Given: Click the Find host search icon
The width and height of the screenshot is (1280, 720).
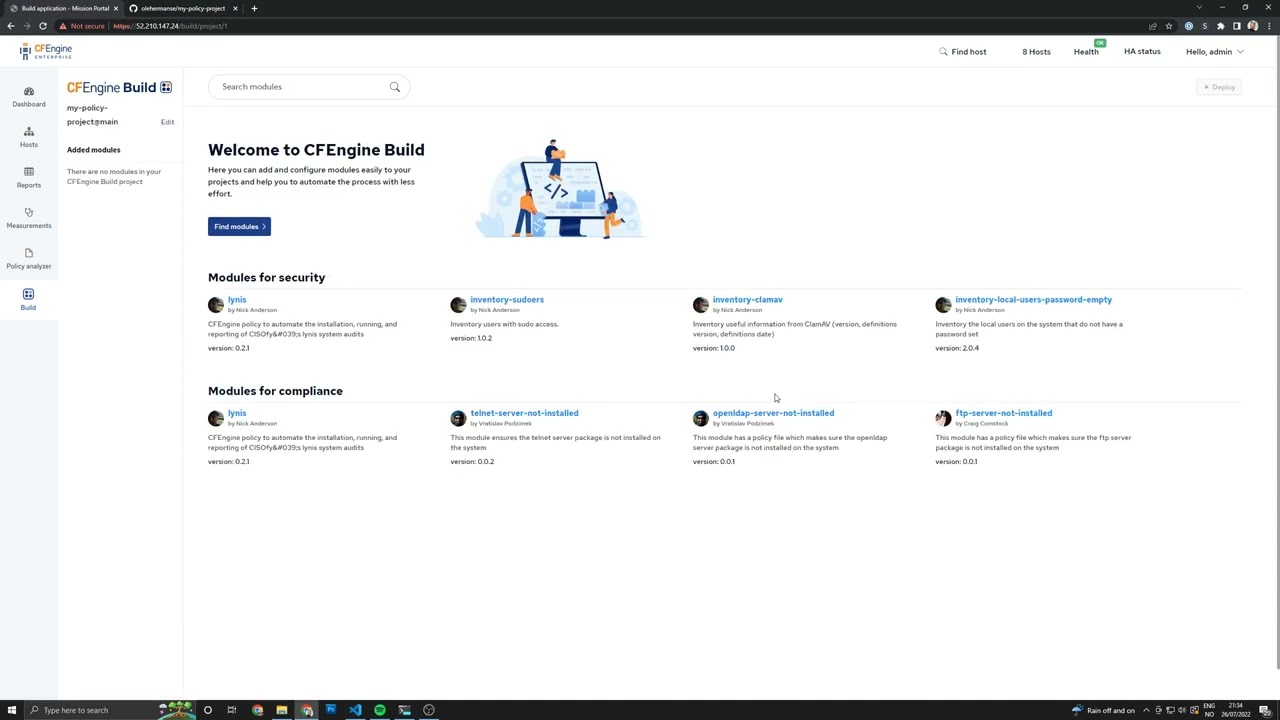Looking at the screenshot, I should [943, 51].
